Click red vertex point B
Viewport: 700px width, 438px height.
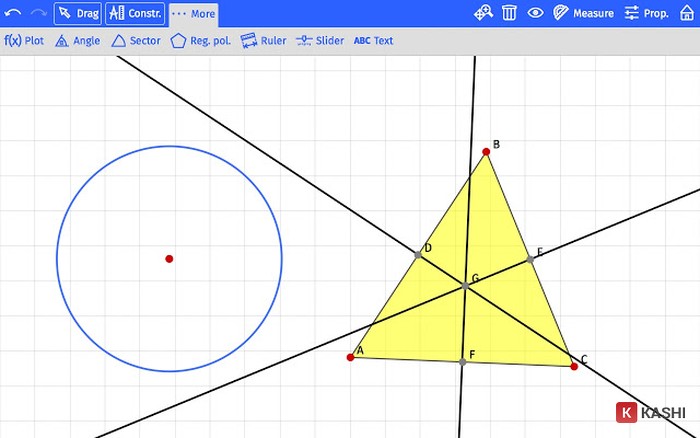click(486, 152)
